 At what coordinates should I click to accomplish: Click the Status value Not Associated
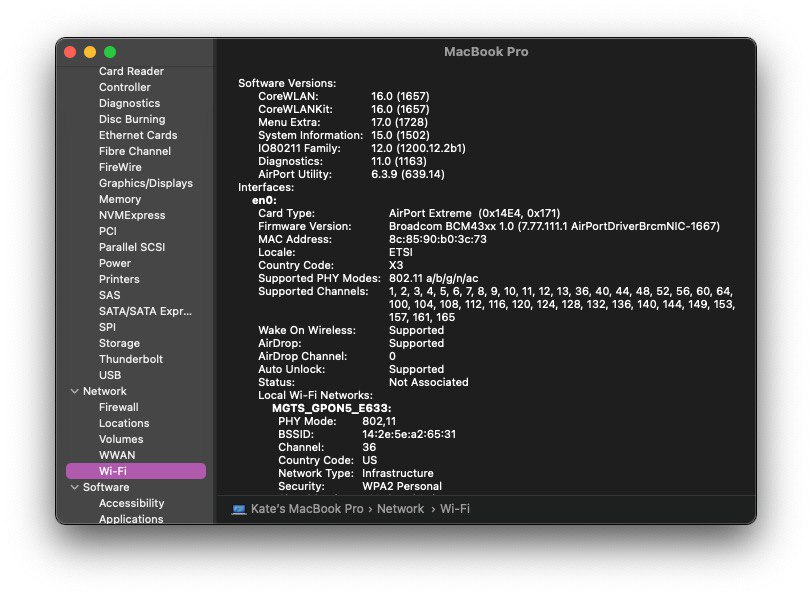coord(428,383)
